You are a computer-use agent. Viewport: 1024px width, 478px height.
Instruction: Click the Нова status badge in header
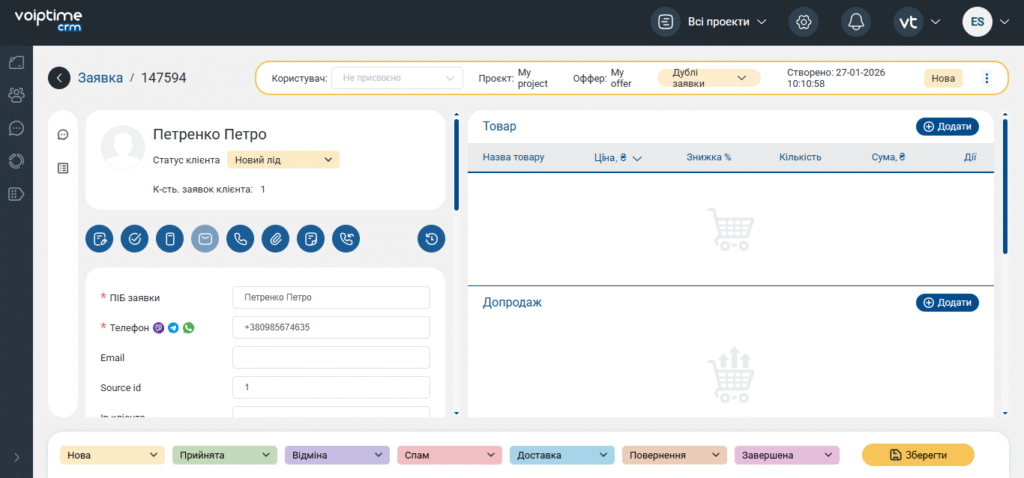[x=943, y=78]
